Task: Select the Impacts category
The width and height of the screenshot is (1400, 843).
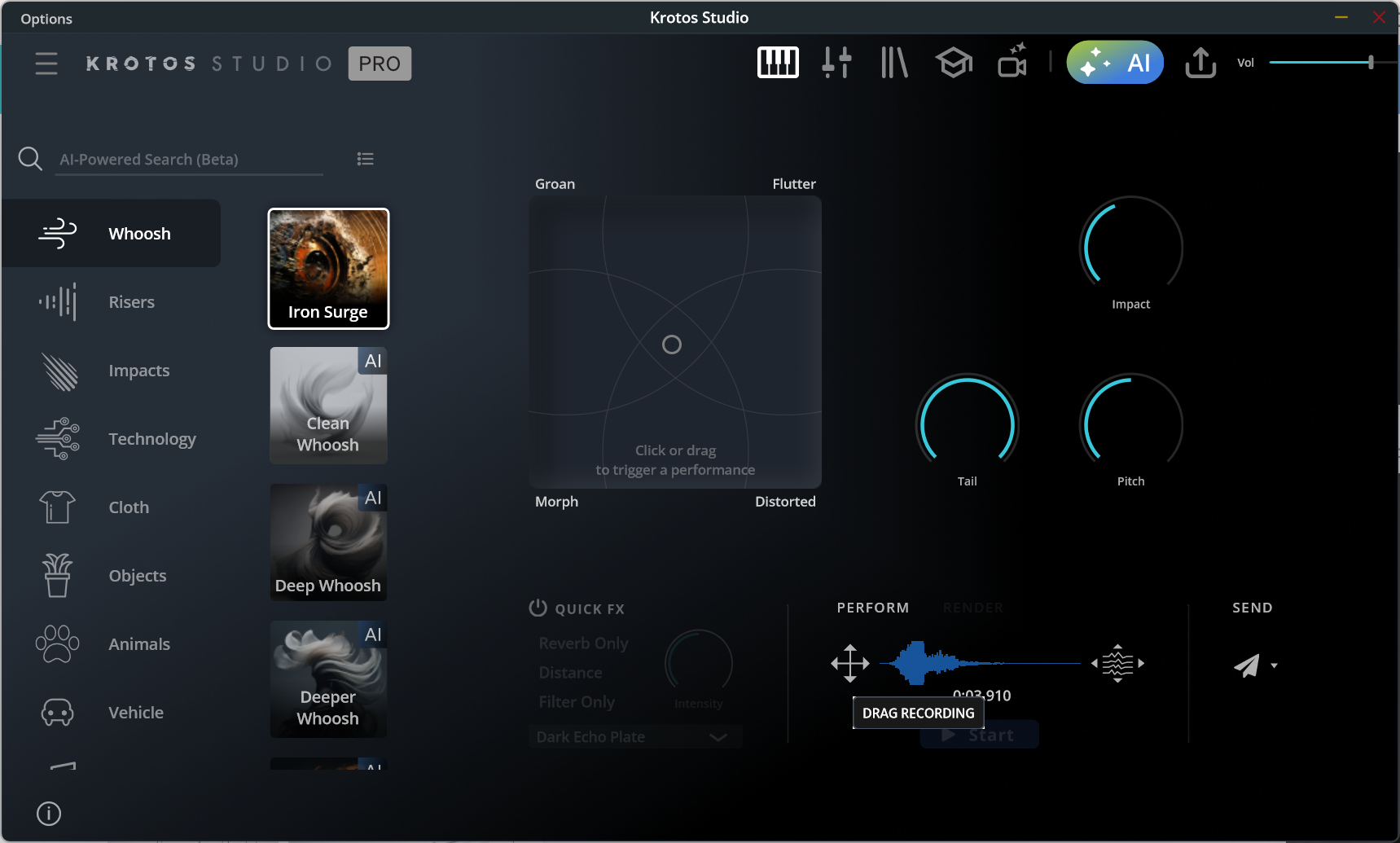Action: pos(112,371)
